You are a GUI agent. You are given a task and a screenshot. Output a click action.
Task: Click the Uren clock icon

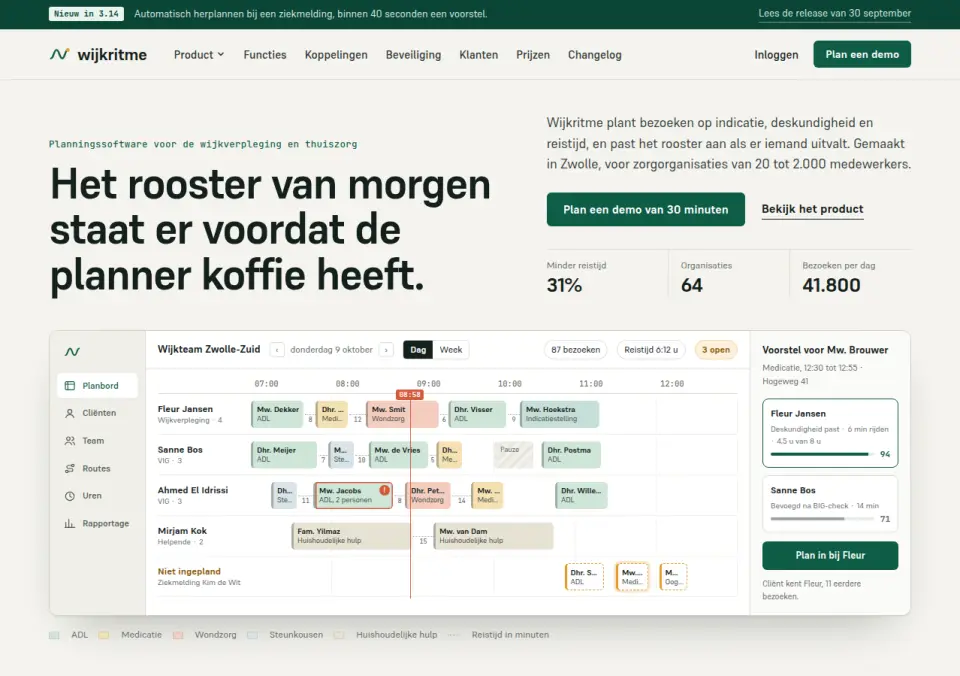(70, 496)
